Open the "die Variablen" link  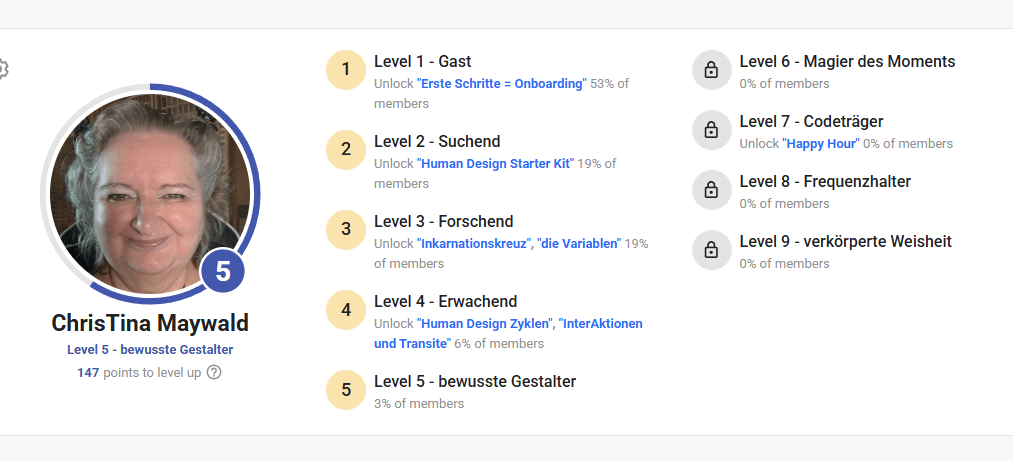579,244
